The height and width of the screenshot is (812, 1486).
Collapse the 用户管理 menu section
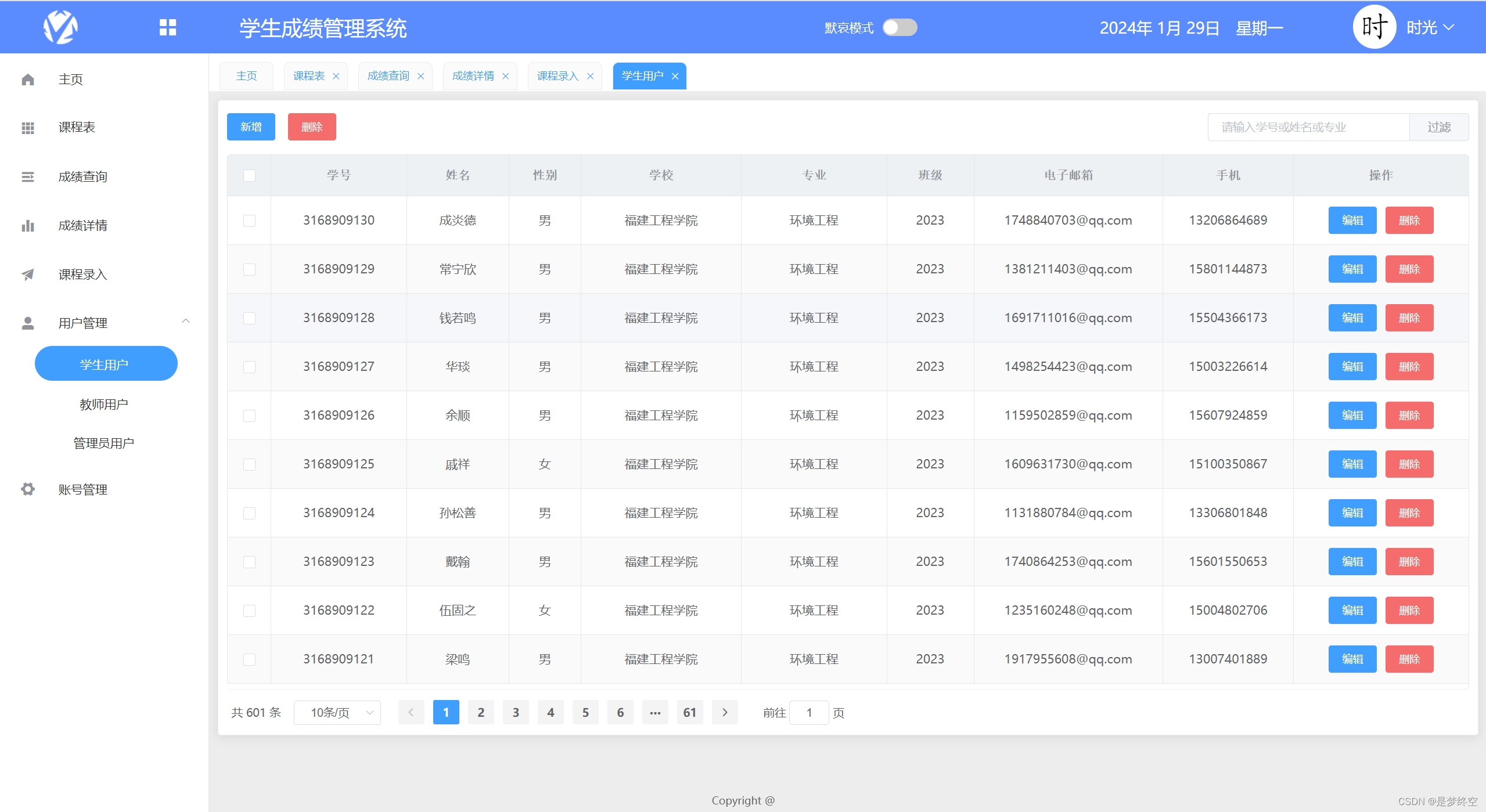[186, 321]
